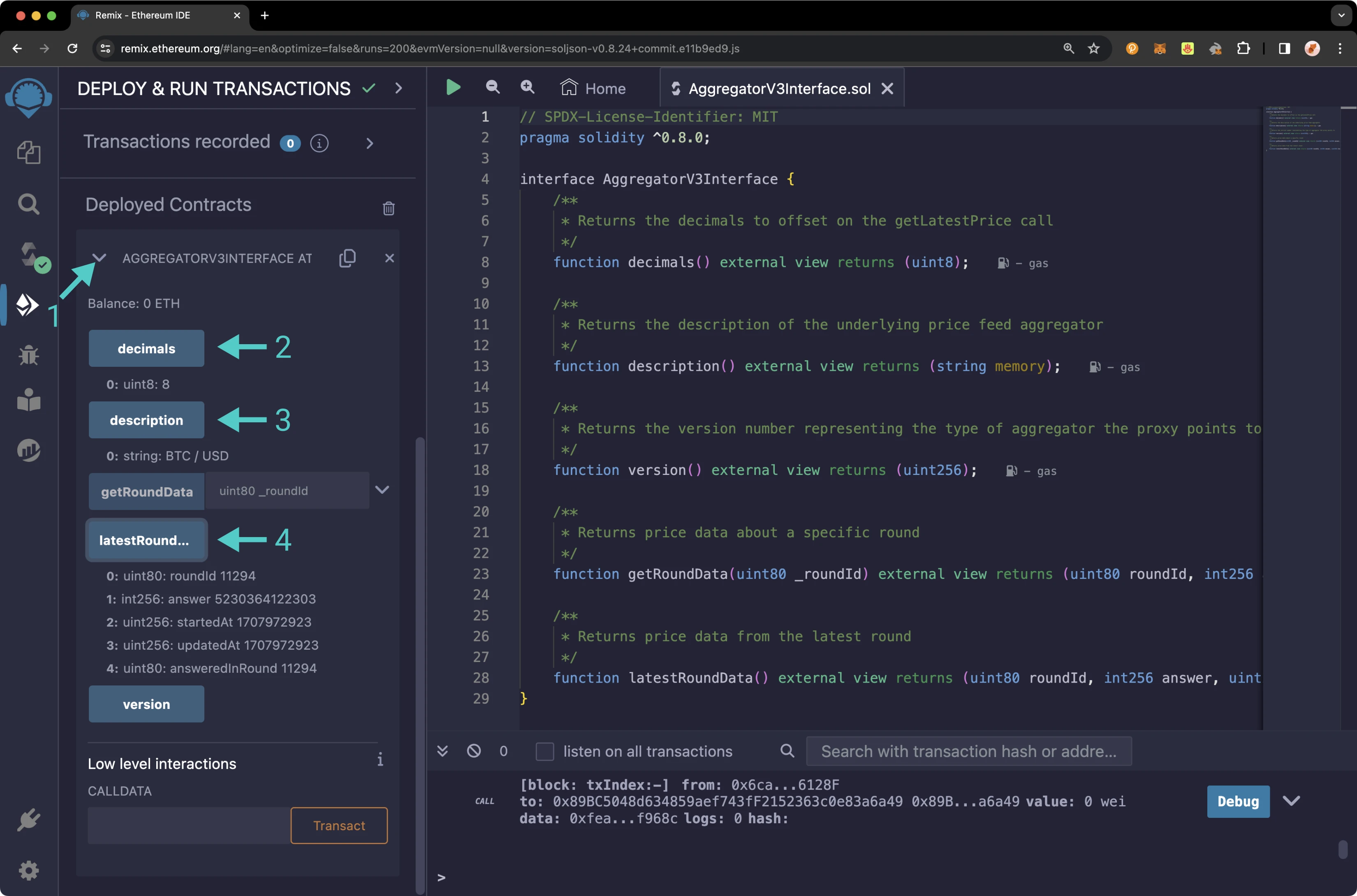Open Deploy & run transactions sidebar icon
1357x896 pixels.
(x=28, y=305)
